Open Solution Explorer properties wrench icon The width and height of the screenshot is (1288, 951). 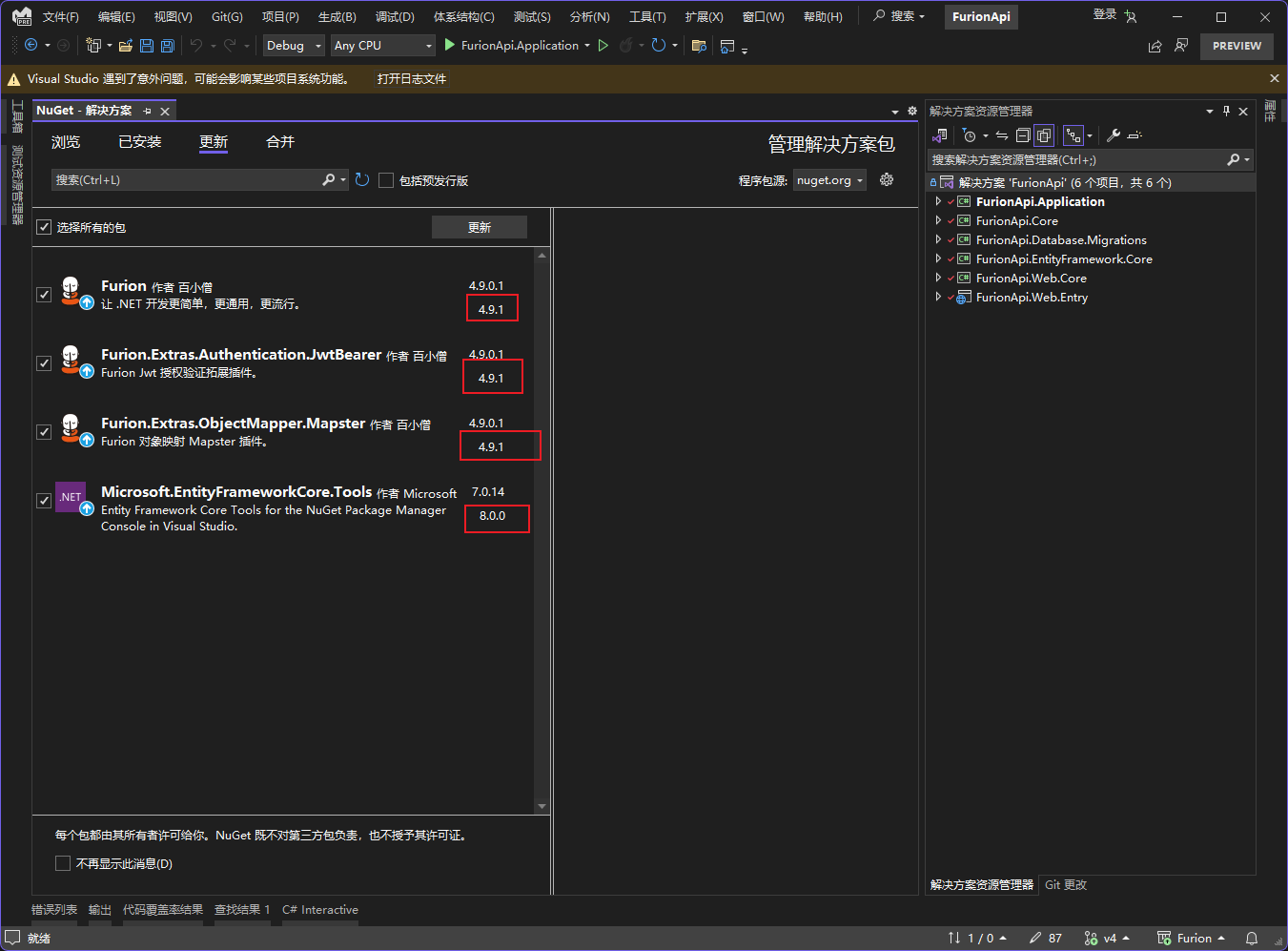1113,135
